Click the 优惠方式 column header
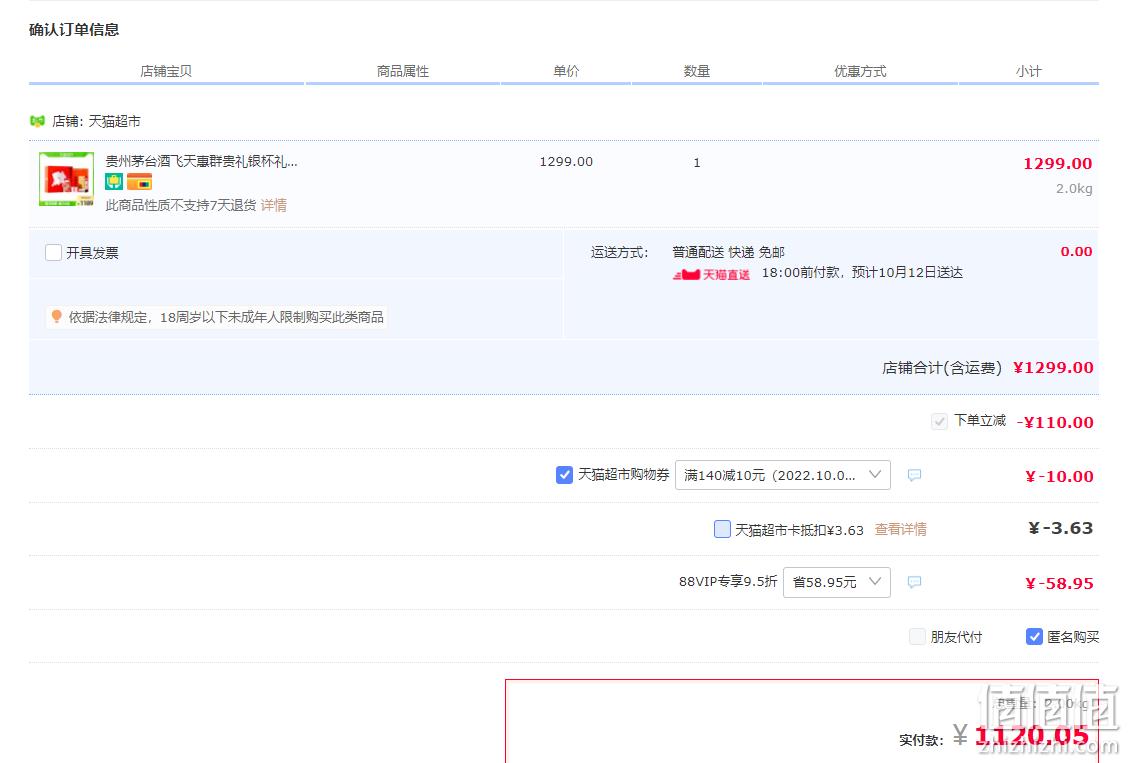Viewport: 1128px width, 763px height. (x=860, y=71)
